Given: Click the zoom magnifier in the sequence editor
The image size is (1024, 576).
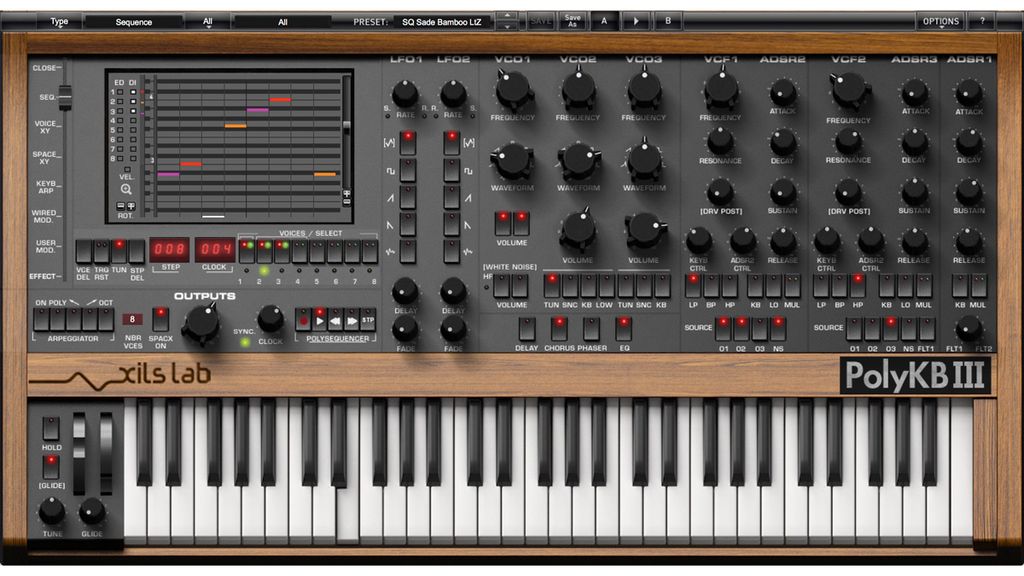Looking at the screenshot, I should (x=127, y=188).
